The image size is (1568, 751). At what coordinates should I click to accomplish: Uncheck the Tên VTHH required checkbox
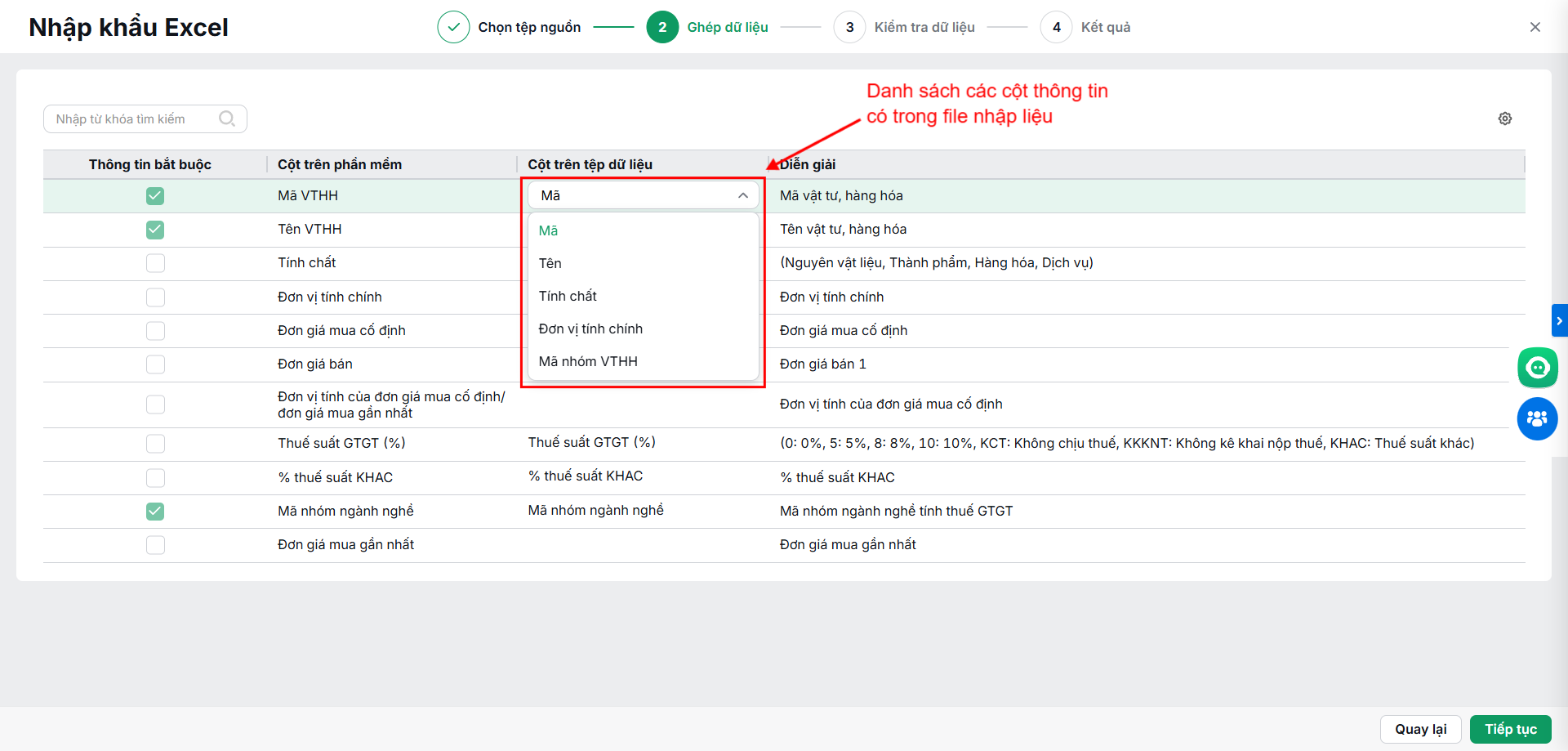pyautogui.click(x=155, y=230)
